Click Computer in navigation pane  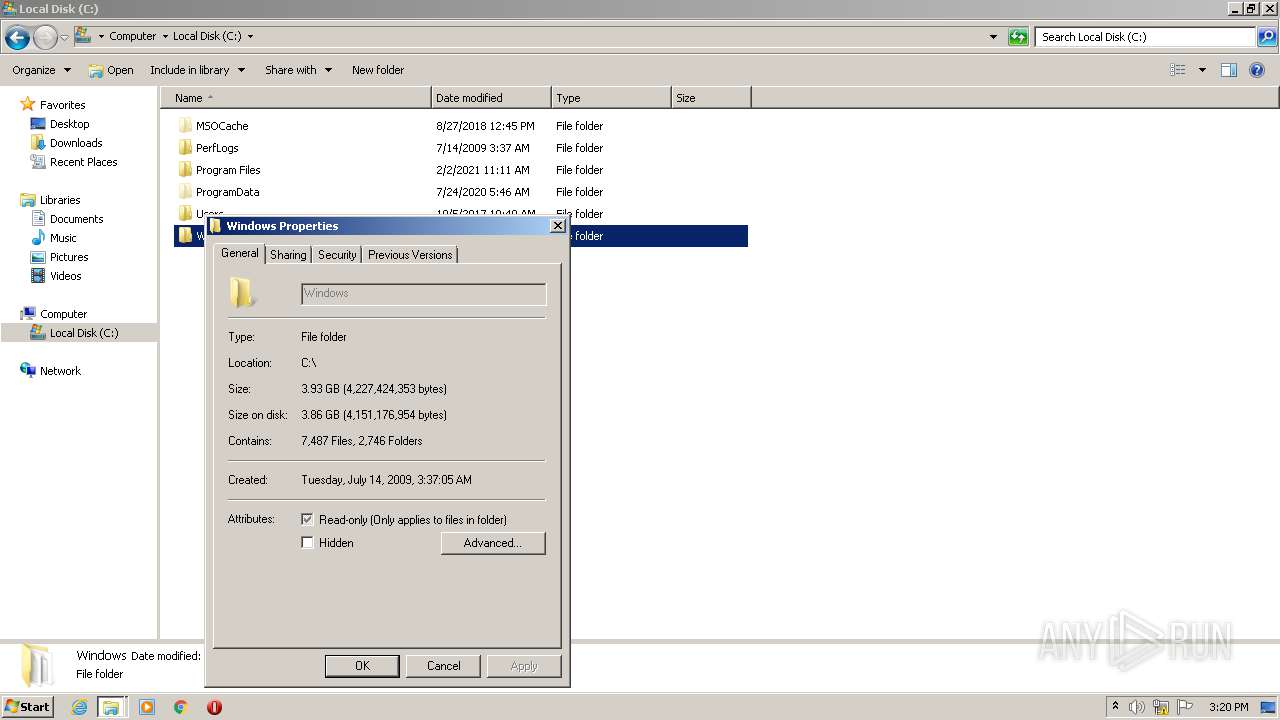point(63,314)
